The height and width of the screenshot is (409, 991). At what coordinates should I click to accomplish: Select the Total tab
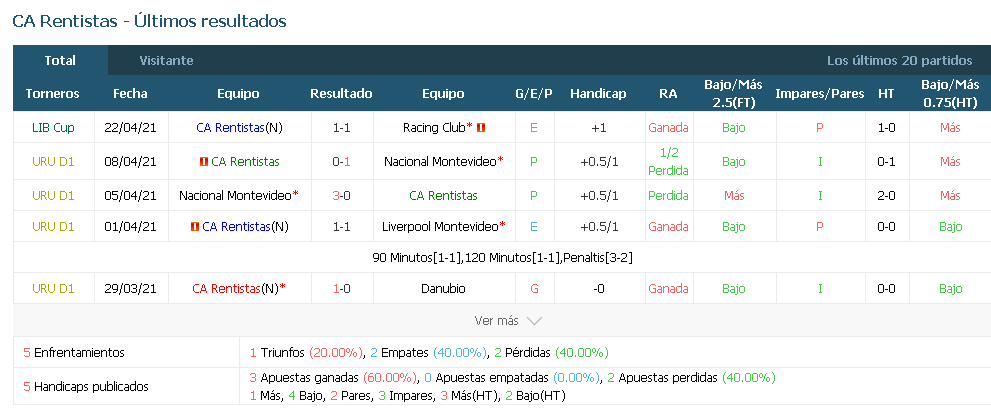click(x=60, y=61)
